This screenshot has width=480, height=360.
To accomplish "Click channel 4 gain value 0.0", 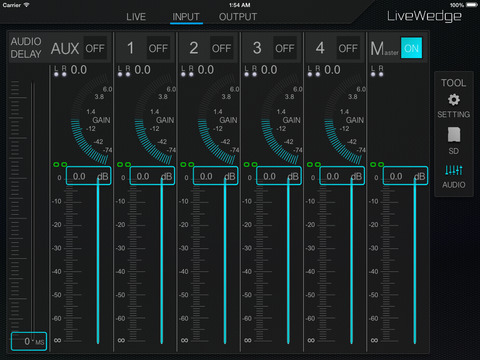I will [x=332, y=70].
